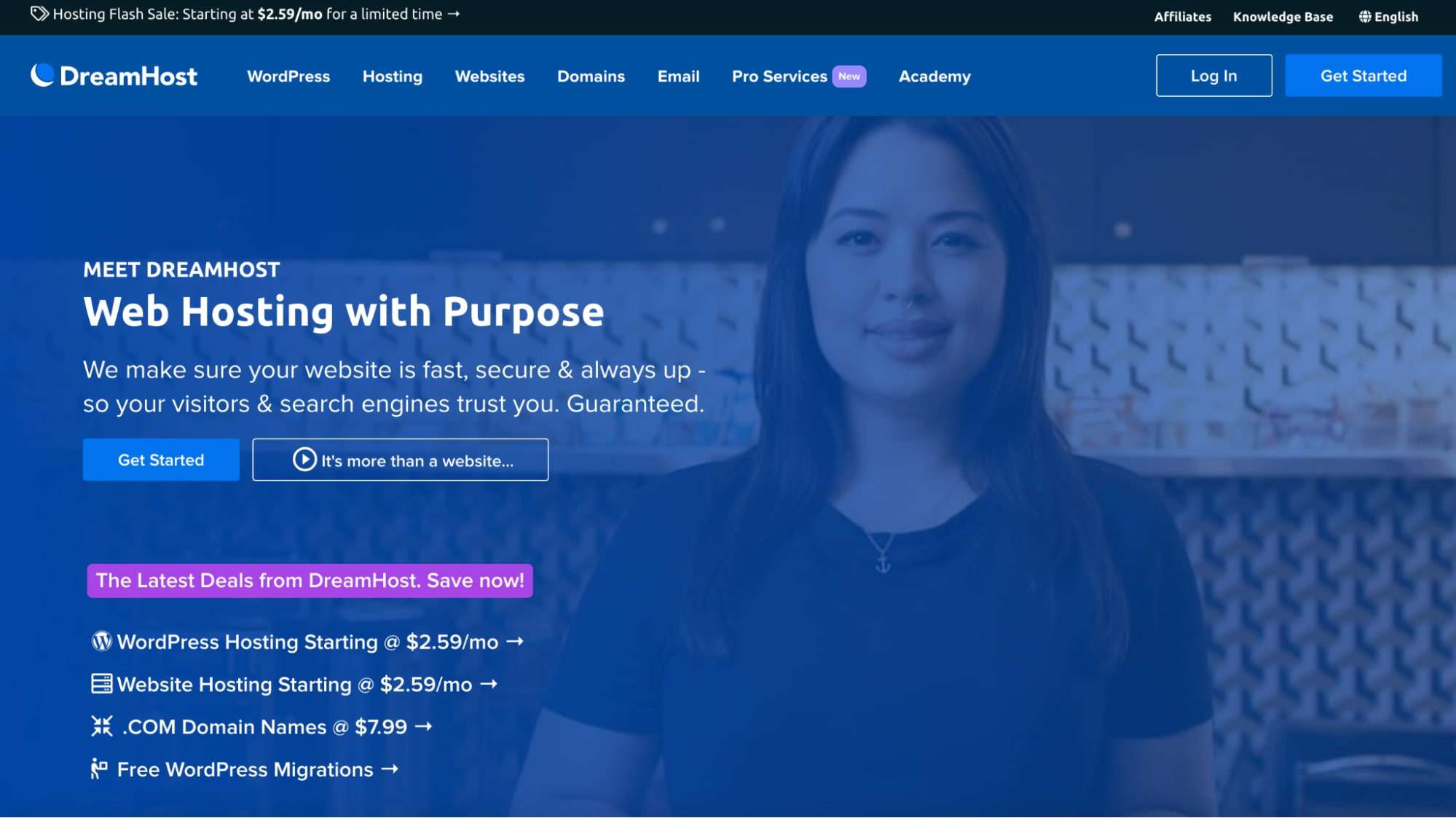Click the arrow after .COM Domain Names $7.99

click(x=424, y=726)
